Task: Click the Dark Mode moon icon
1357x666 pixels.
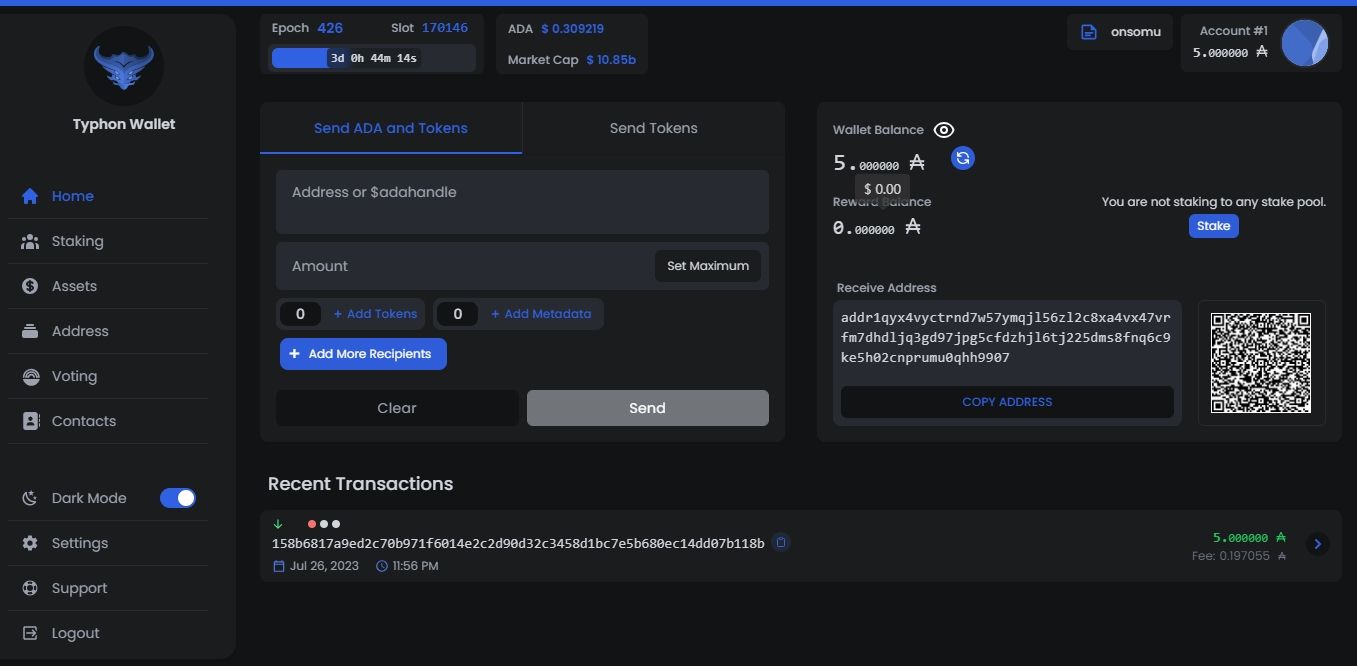Action: point(30,498)
